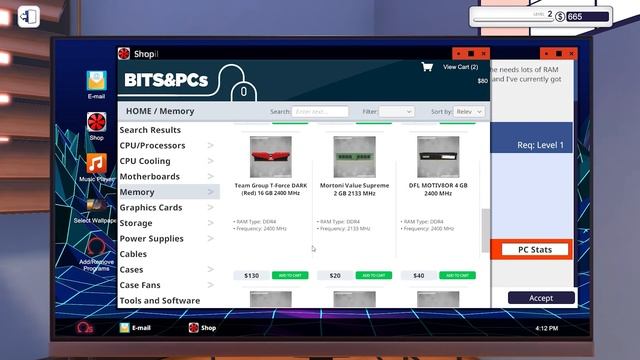Open the Shop desktop fan icon
Image resolution: width=640 pixels, height=360 pixels.
click(x=96, y=122)
